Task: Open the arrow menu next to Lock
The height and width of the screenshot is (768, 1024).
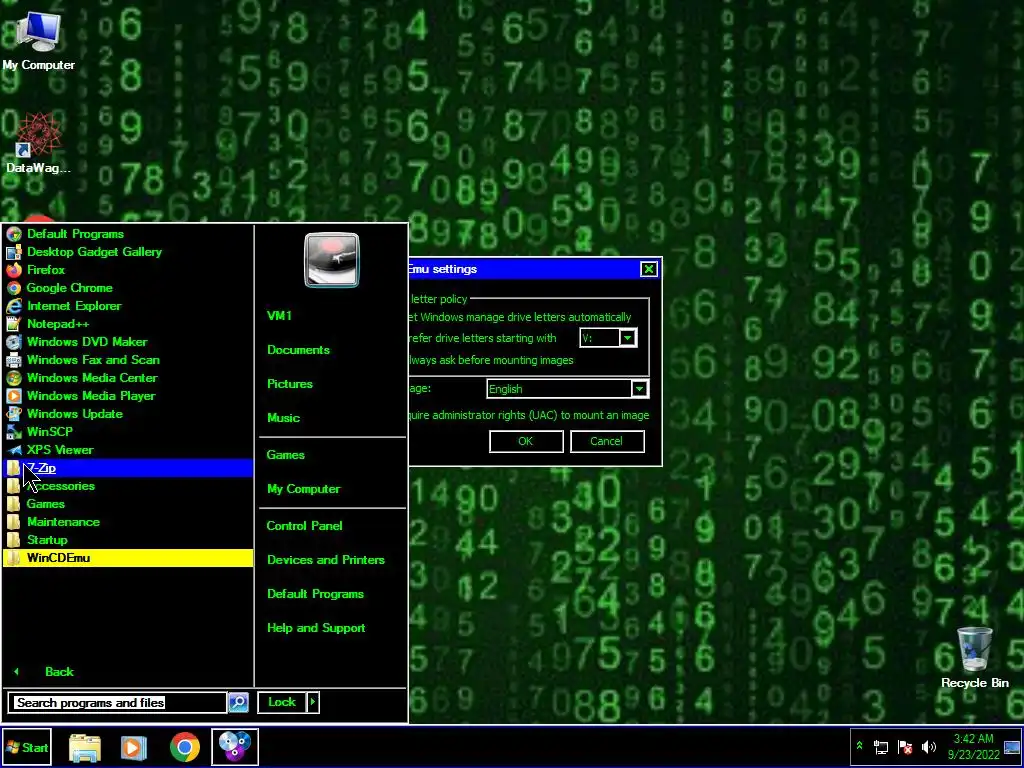Action: (313, 702)
